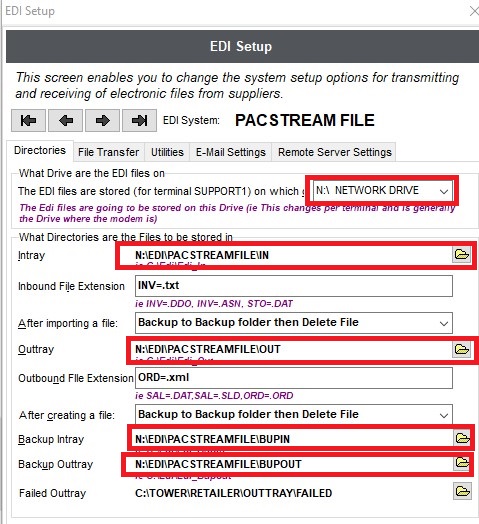Click the Inbound File Extension field
Screen dimensions: 479x524
coord(294,286)
